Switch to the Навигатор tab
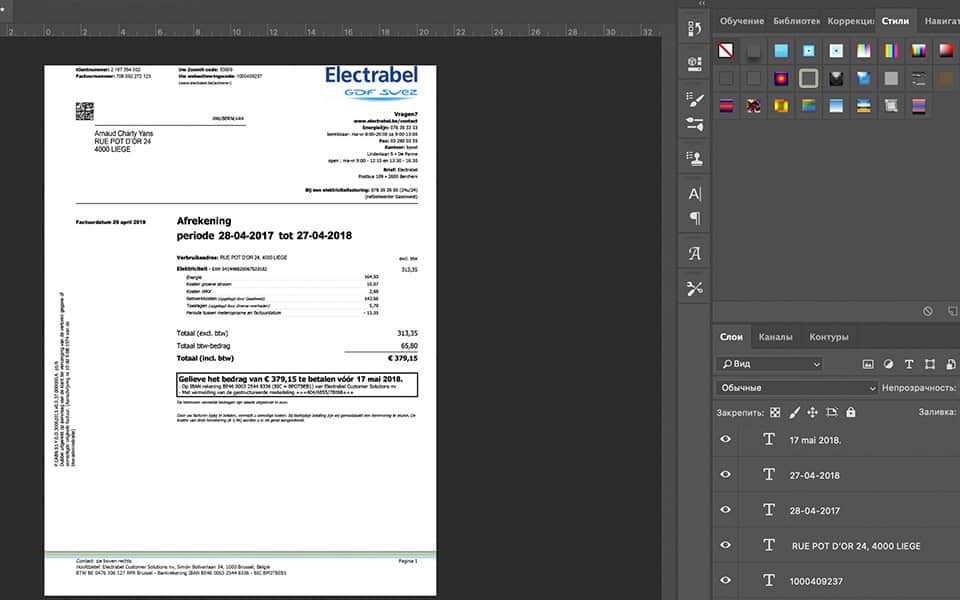This screenshot has width=960, height=600. [942, 21]
